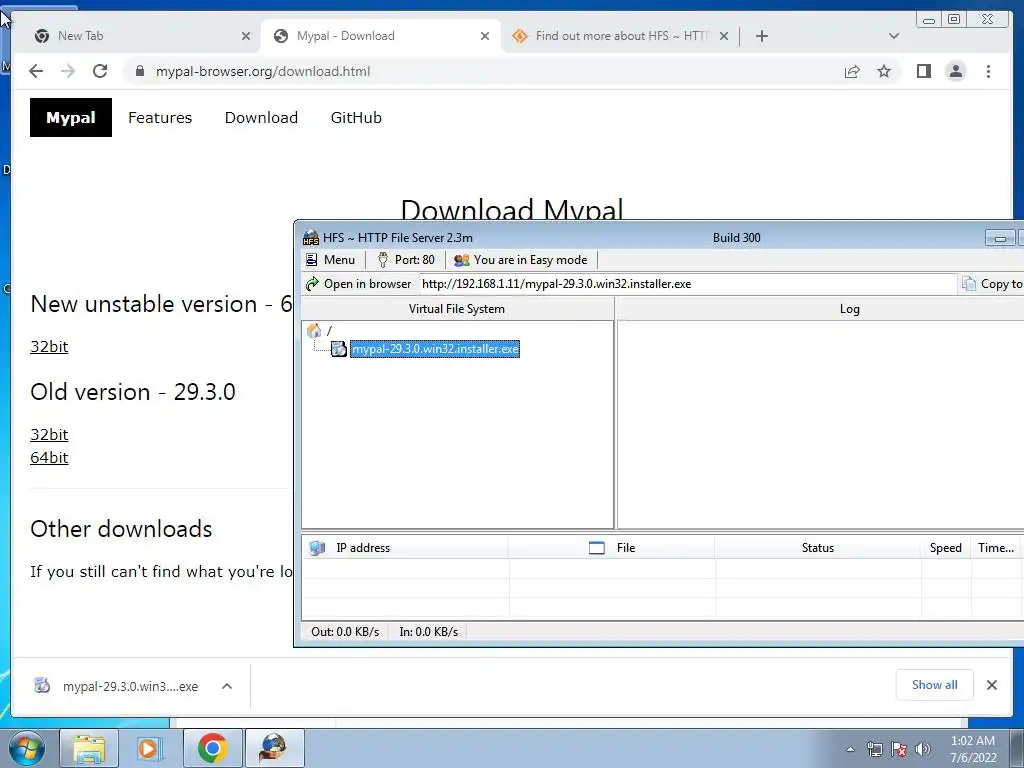1024x768 pixels.
Task: Reload the Mypal download page
Action: tap(100, 71)
